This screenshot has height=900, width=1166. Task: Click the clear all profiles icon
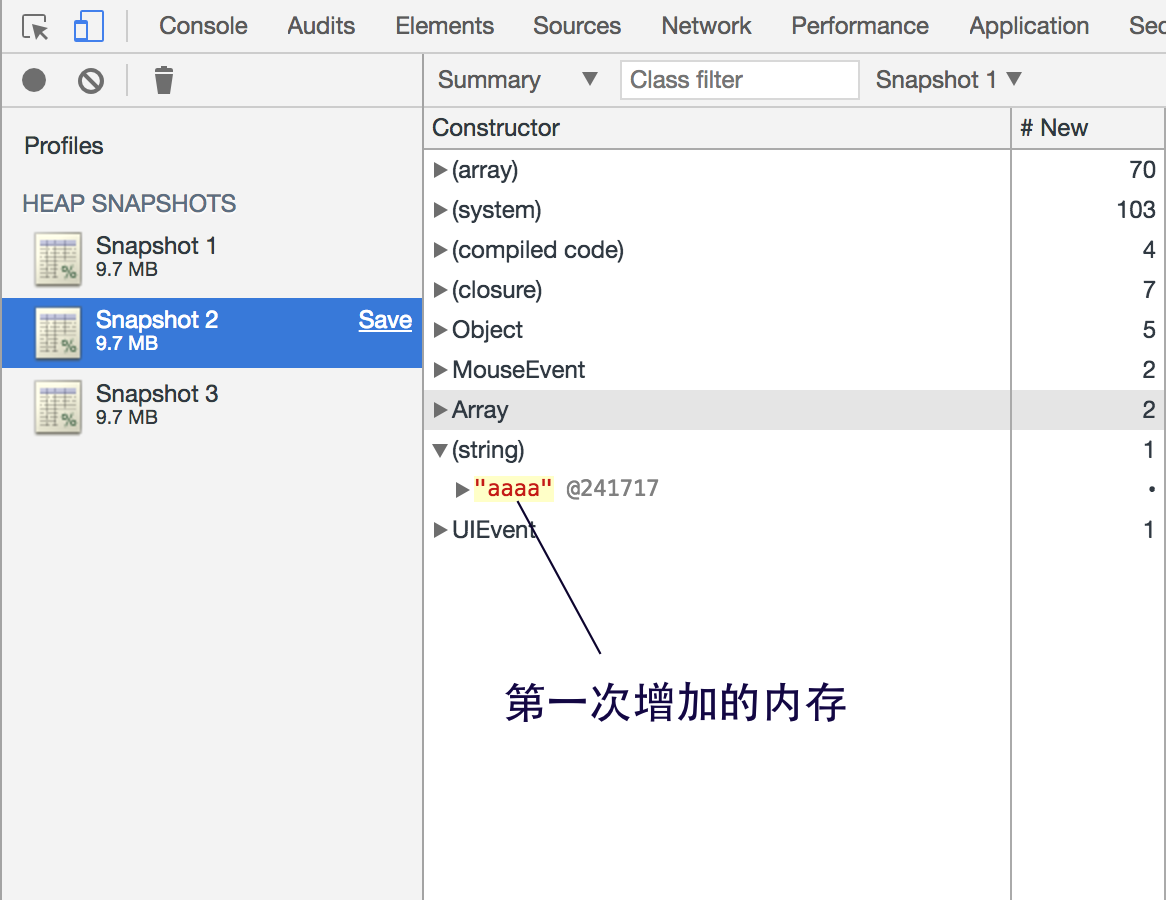click(x=91, y=80)
